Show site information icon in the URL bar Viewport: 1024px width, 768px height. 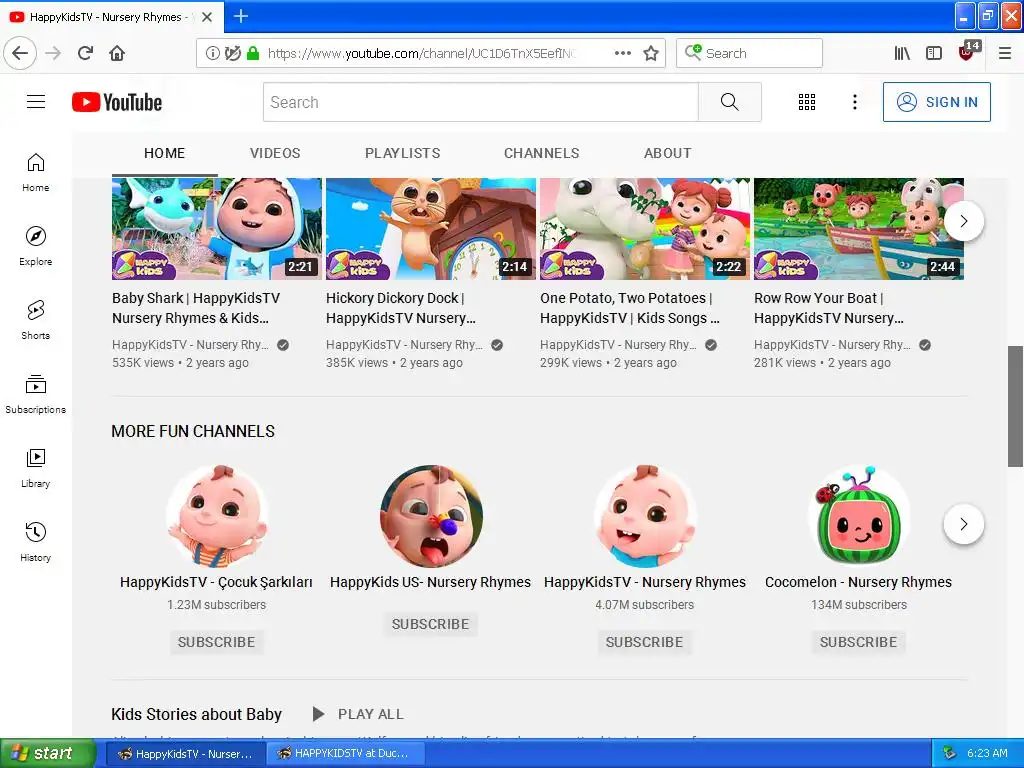pos(212,53)
